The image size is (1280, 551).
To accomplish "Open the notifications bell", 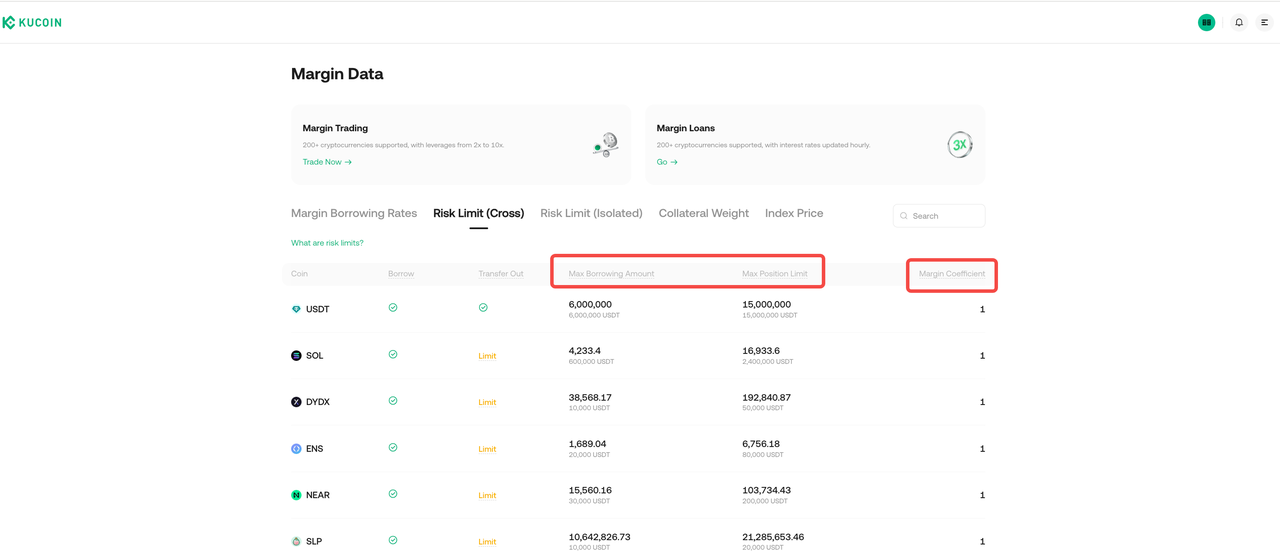I will [1239, 22].
